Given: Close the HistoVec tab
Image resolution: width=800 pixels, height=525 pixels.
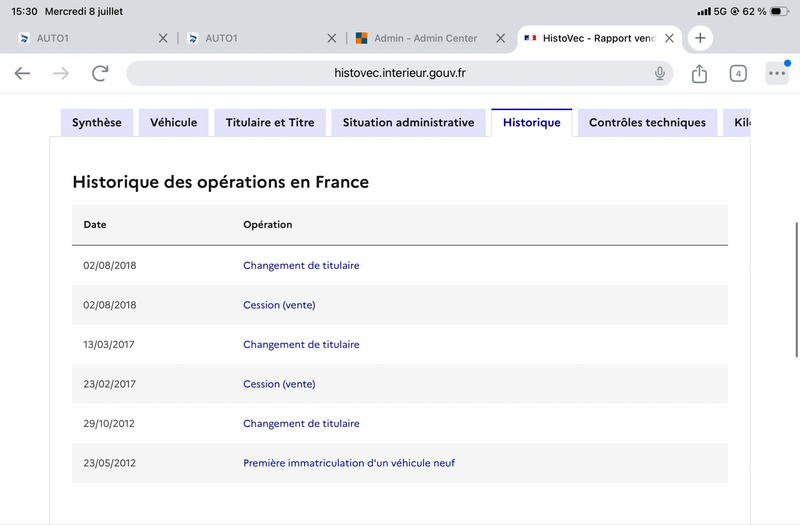Looking at the screenshot, I should (669, 38).
